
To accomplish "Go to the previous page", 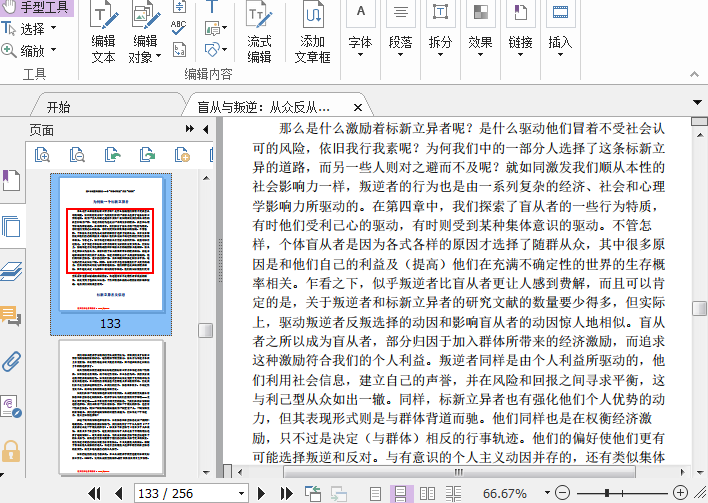I will click(x=119, y=493).
